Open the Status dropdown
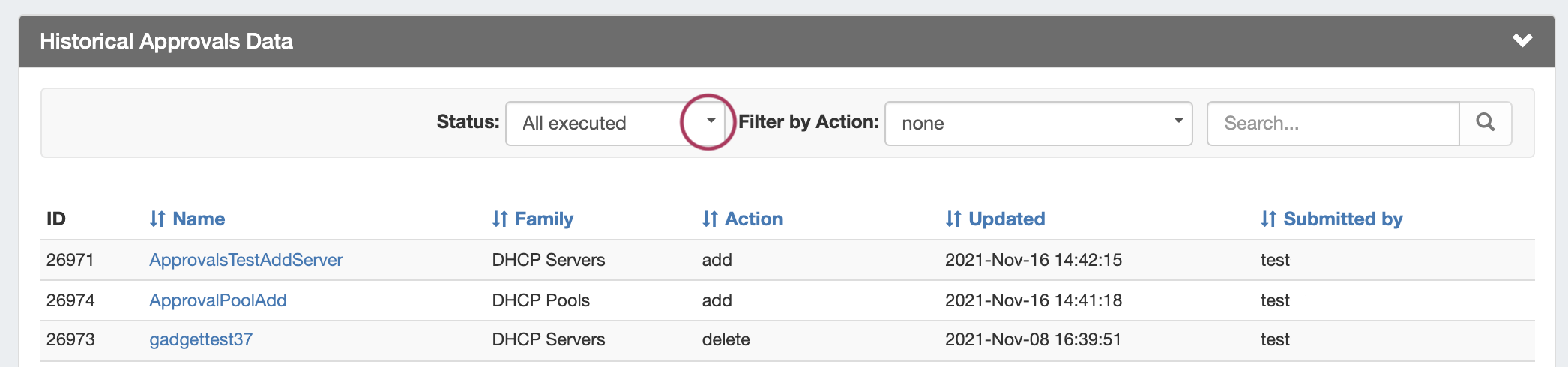This screenshot has width=1568, height=367. 619,123
